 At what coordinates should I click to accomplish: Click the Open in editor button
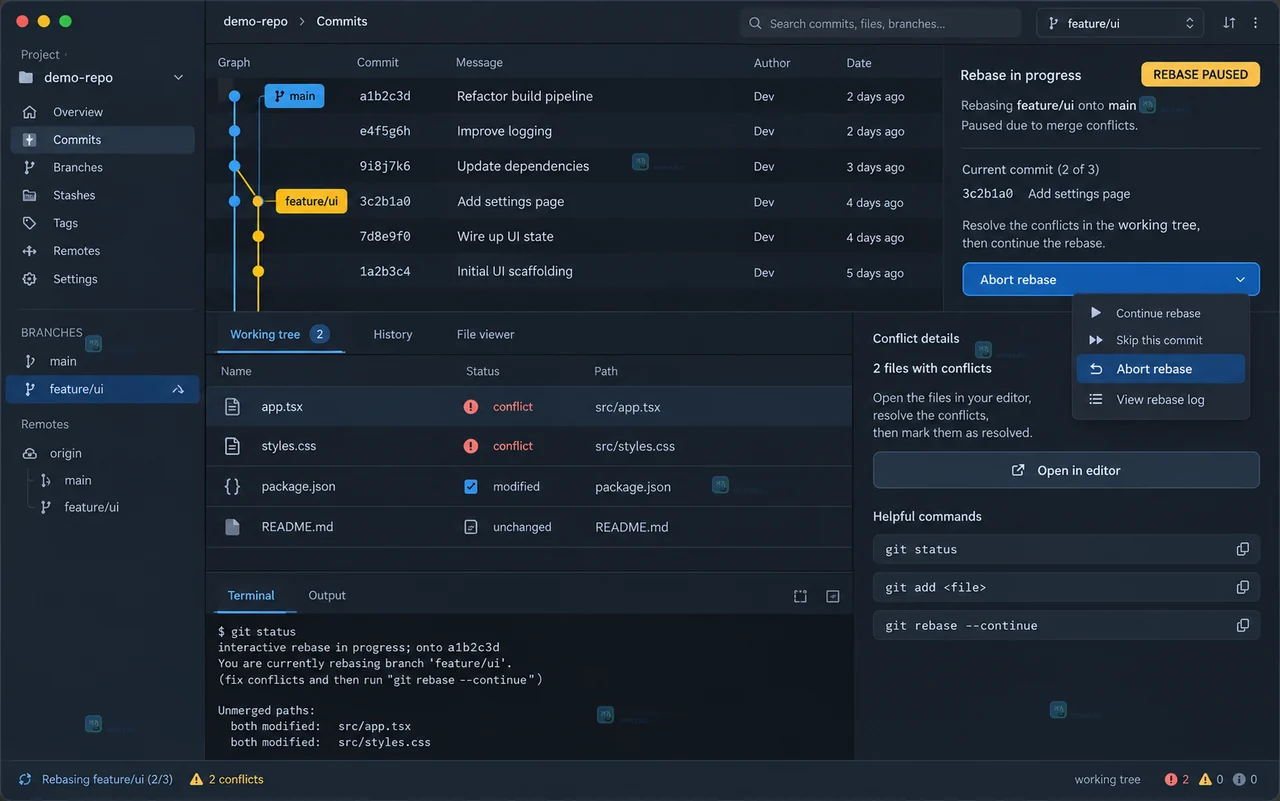1066,470
